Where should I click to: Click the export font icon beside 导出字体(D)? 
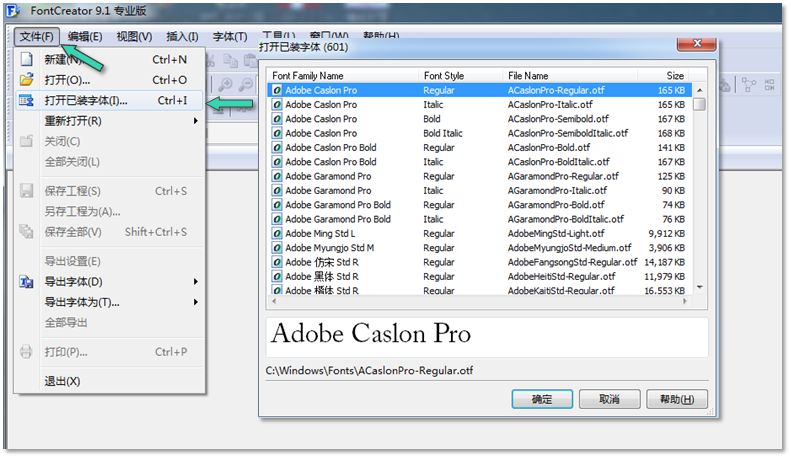point(26,281)
